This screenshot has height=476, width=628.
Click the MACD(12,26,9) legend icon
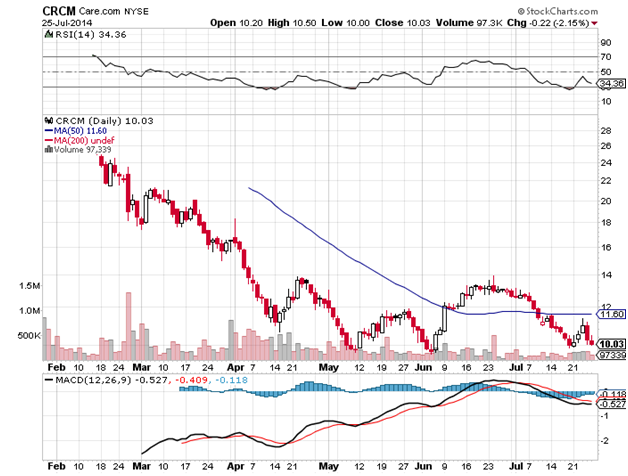click(48, 382)
